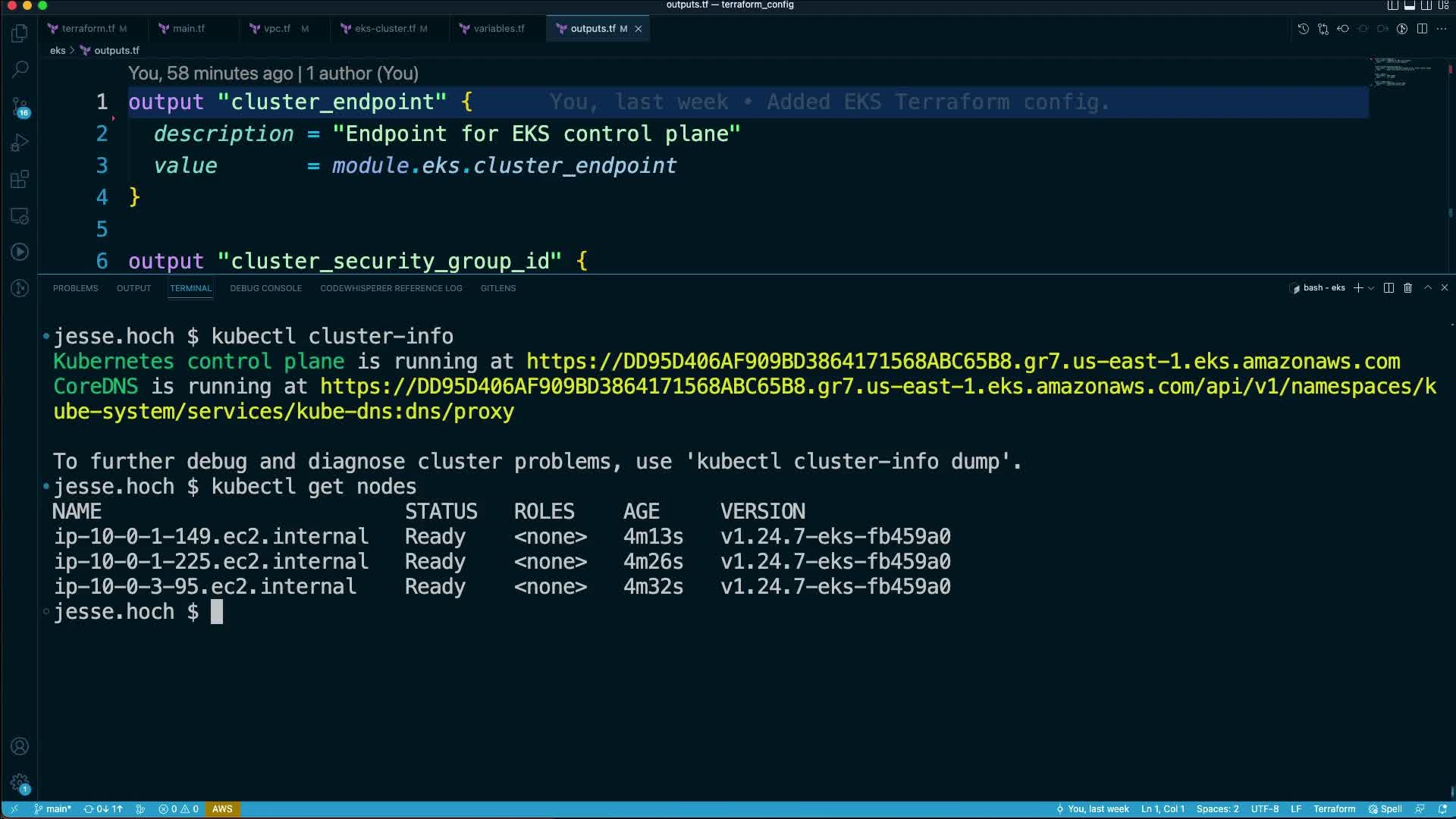Open the Source Control view with 16 badge
The width and height of the screenshot is (1456, 819).
[20, 106]
